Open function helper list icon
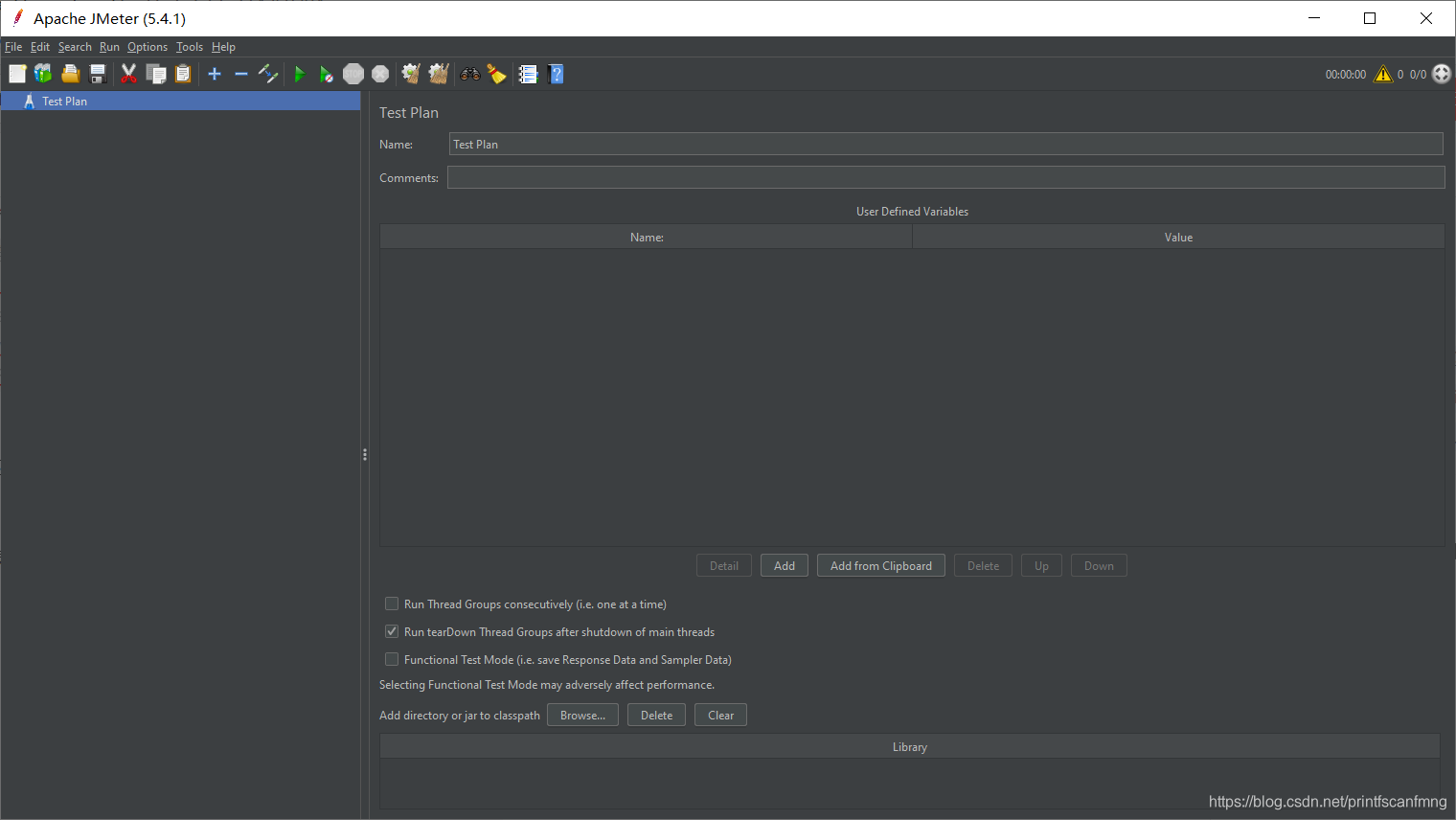Screen dimensions: 1456x820 click(528, 74)
